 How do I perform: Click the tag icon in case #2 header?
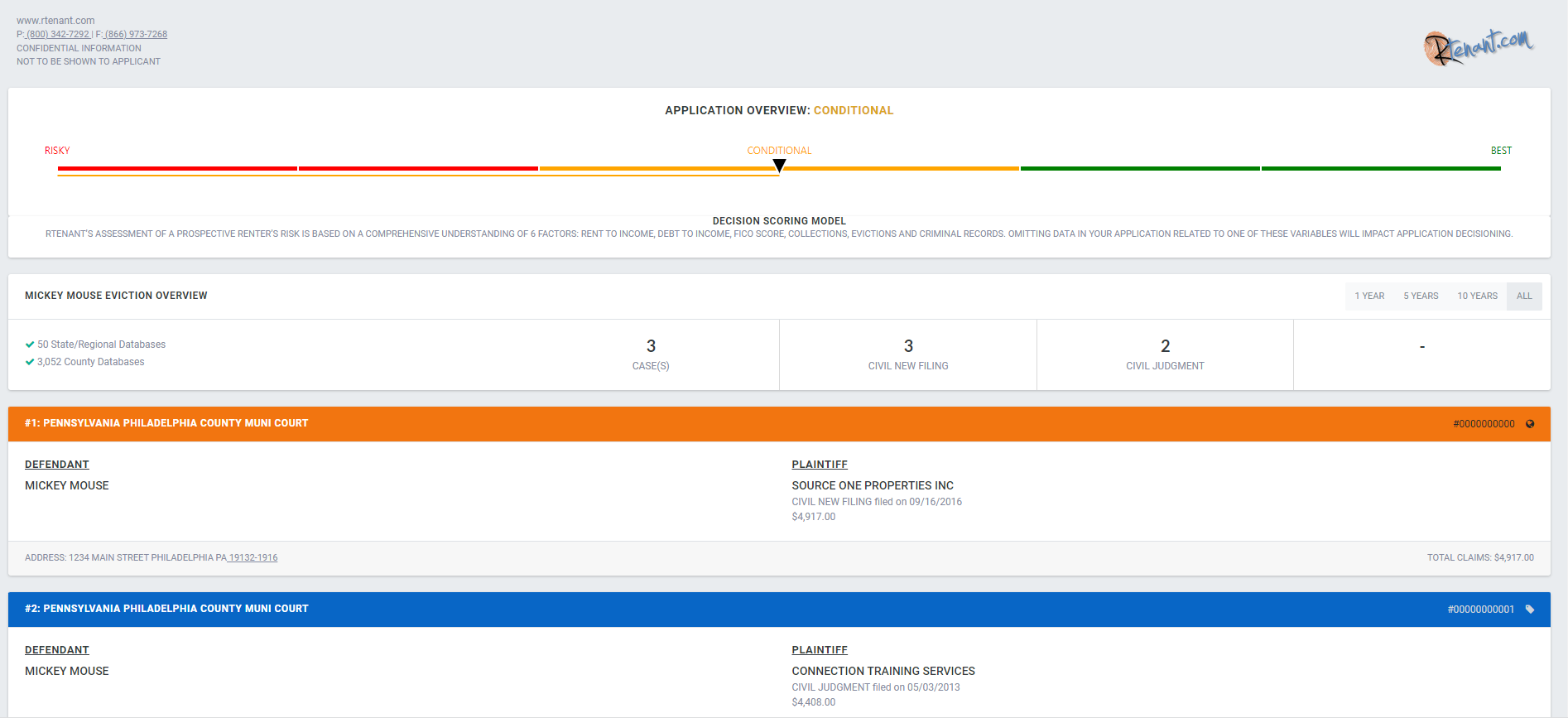1530,610
